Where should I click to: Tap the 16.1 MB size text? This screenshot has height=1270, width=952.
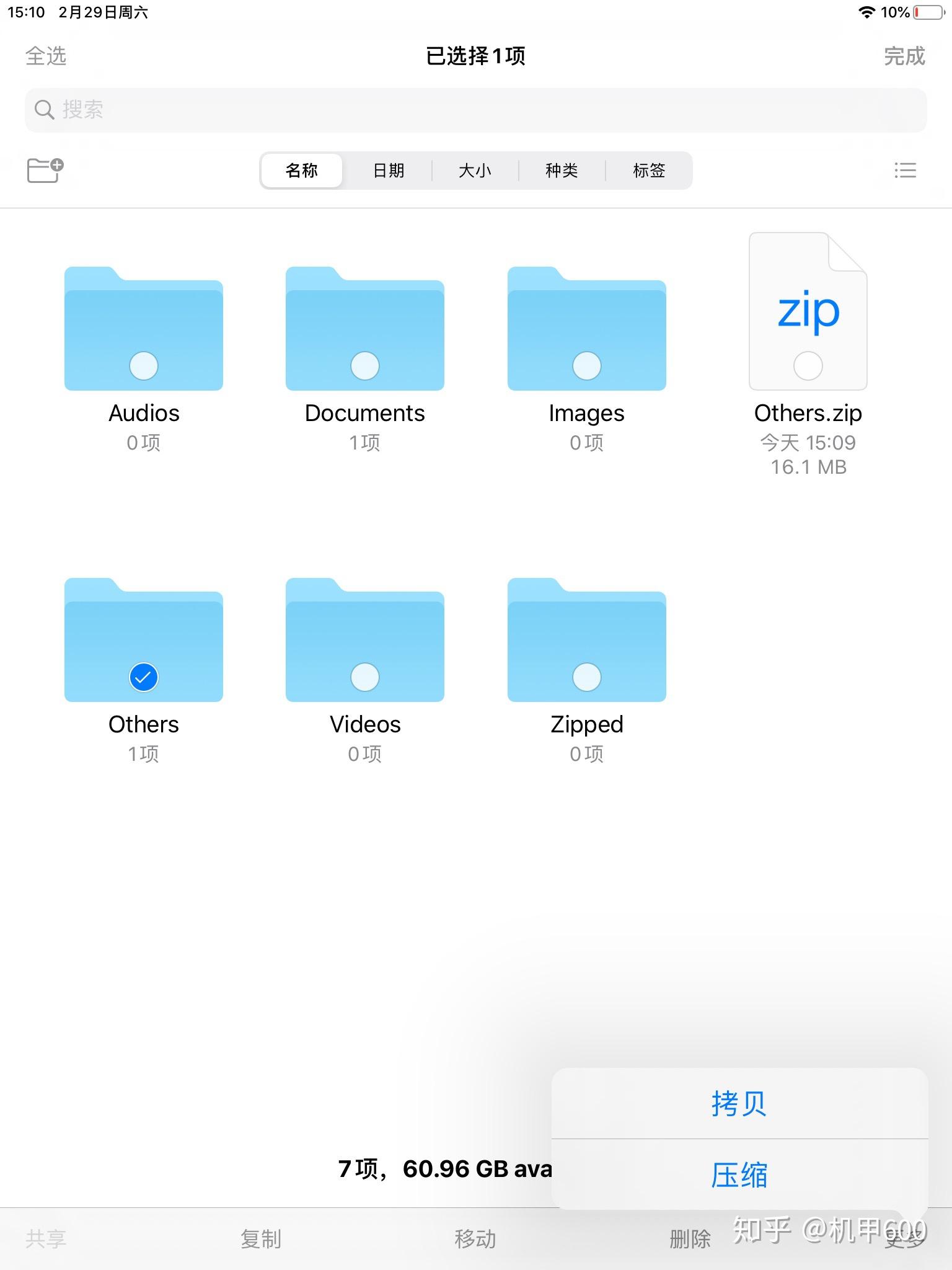click(808, 467)
